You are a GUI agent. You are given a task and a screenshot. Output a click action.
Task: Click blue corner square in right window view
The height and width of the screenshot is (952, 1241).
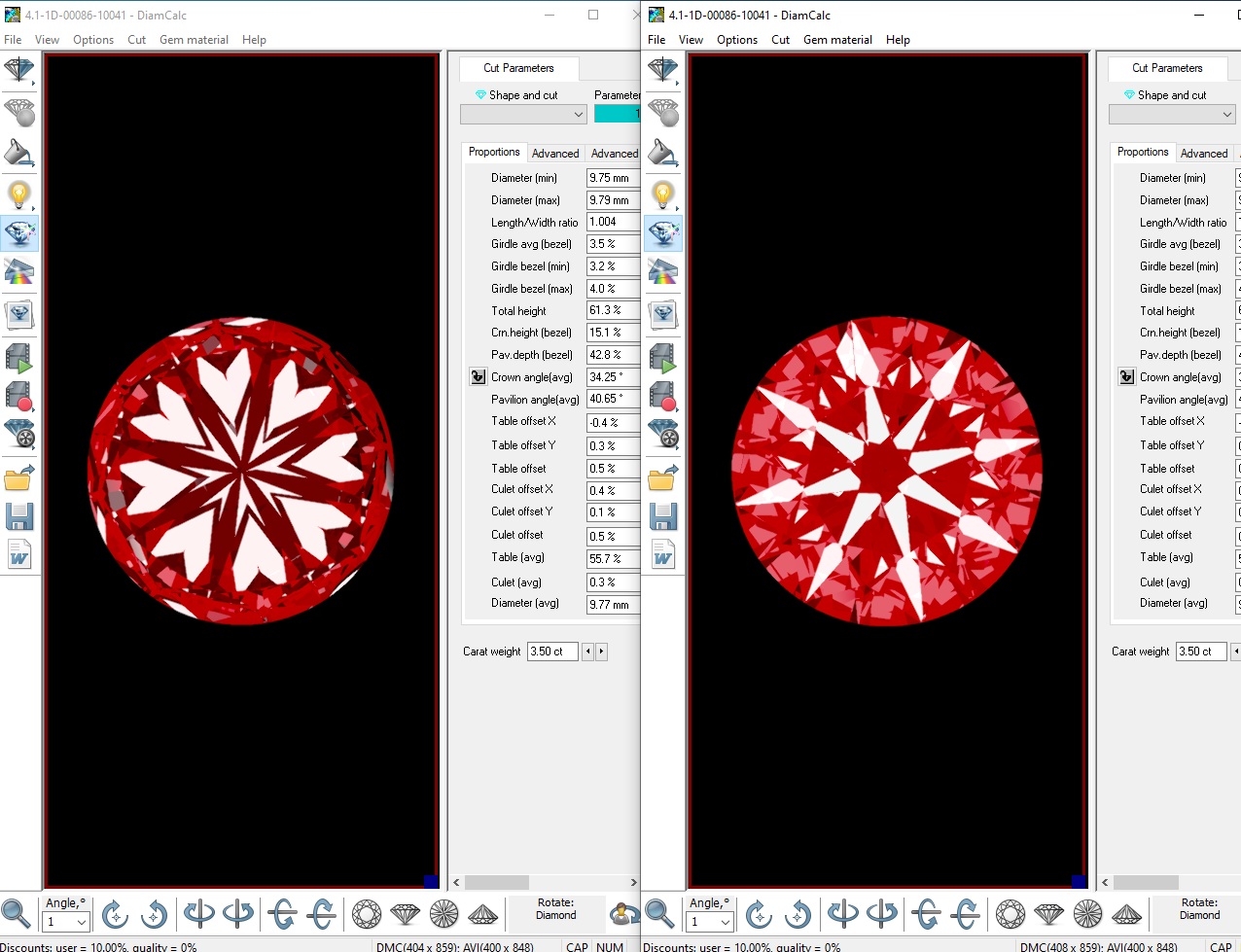(1078, 881)
